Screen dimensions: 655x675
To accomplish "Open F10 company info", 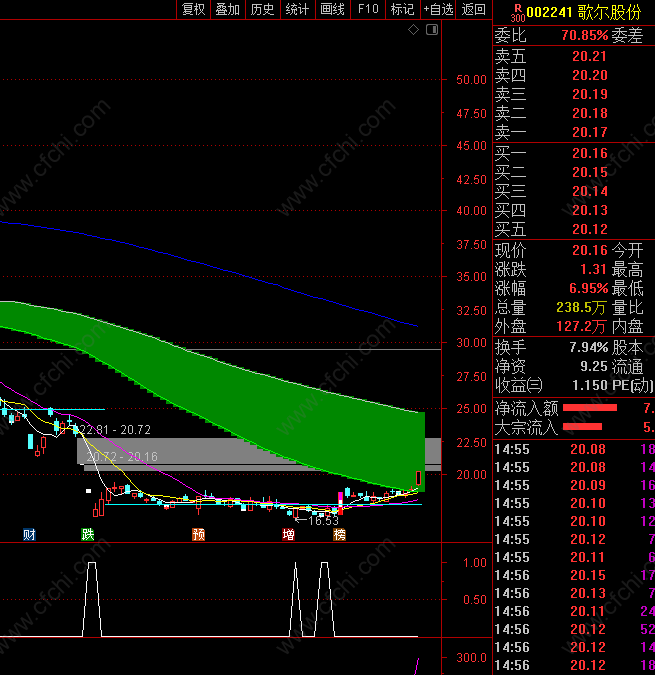I will 368,9.
